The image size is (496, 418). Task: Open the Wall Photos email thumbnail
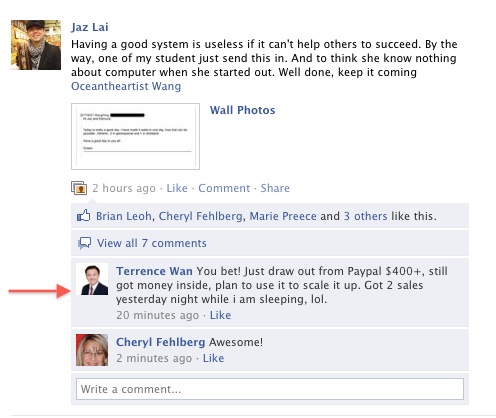point(135,136)
